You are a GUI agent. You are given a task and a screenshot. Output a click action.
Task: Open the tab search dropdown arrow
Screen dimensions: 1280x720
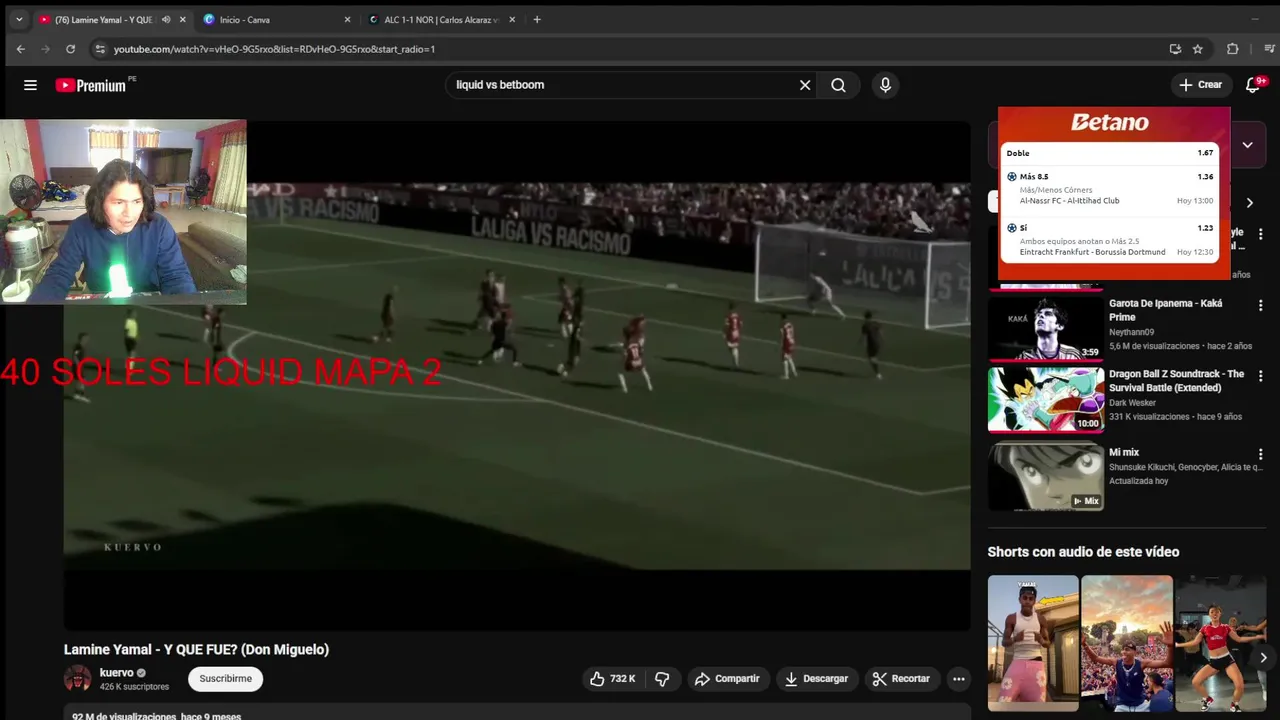(18, 19)
